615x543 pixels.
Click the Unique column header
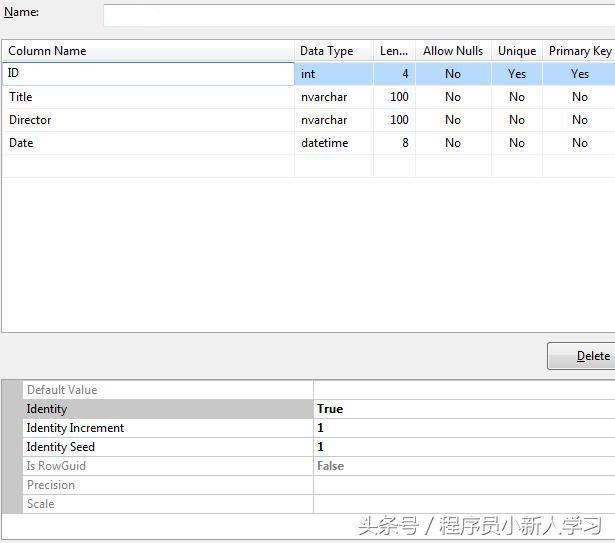(x=517, y=51)
